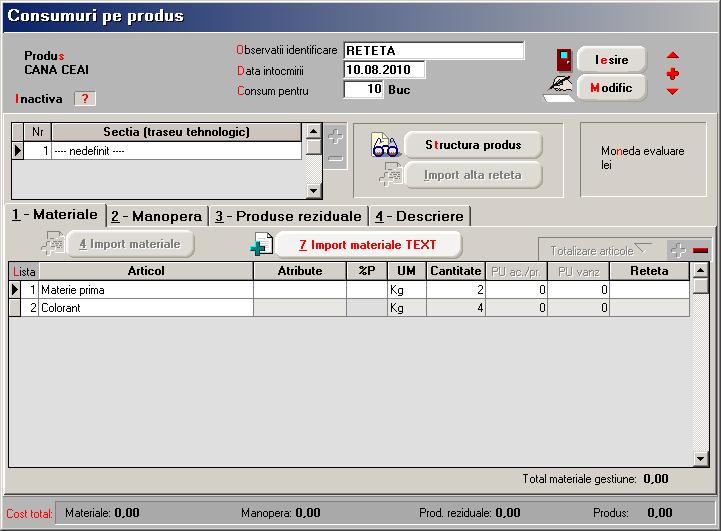Click the Cantitate cell of Materie prima row
Screen dimensions: 721x531
[x=456, y=290]
